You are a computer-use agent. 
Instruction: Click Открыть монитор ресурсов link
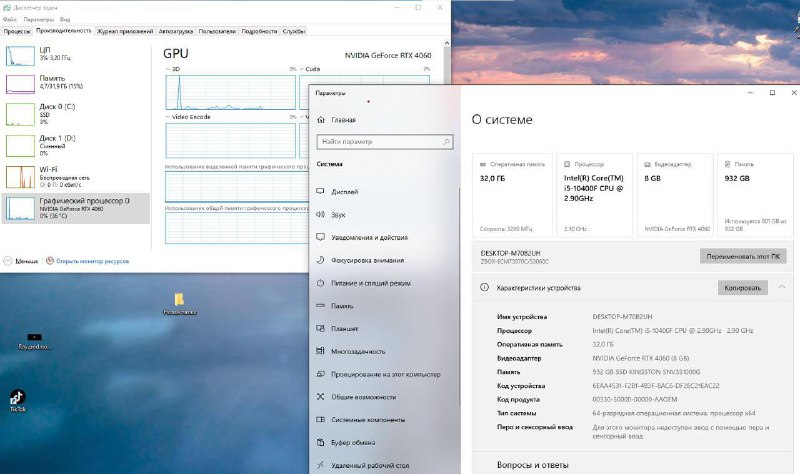pyautogui.click(x=92, y=261)
